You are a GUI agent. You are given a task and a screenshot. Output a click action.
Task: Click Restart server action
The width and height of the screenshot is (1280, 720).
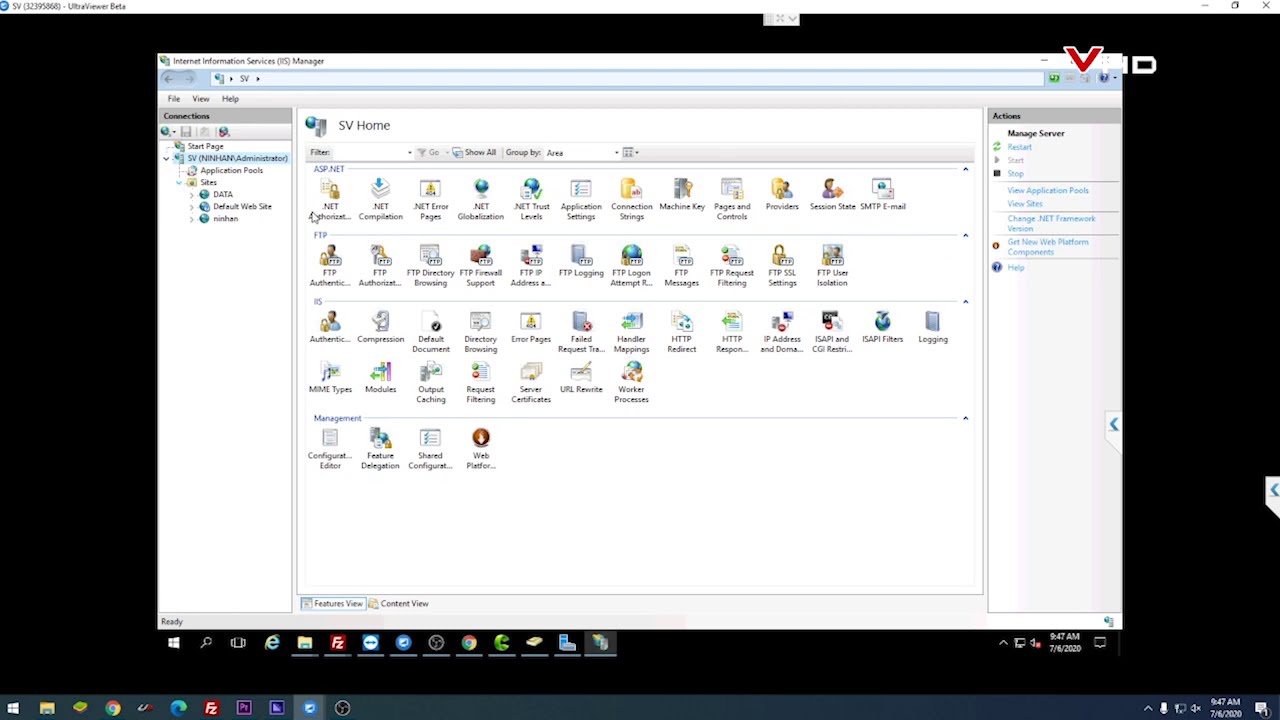tap(1019, 147)
